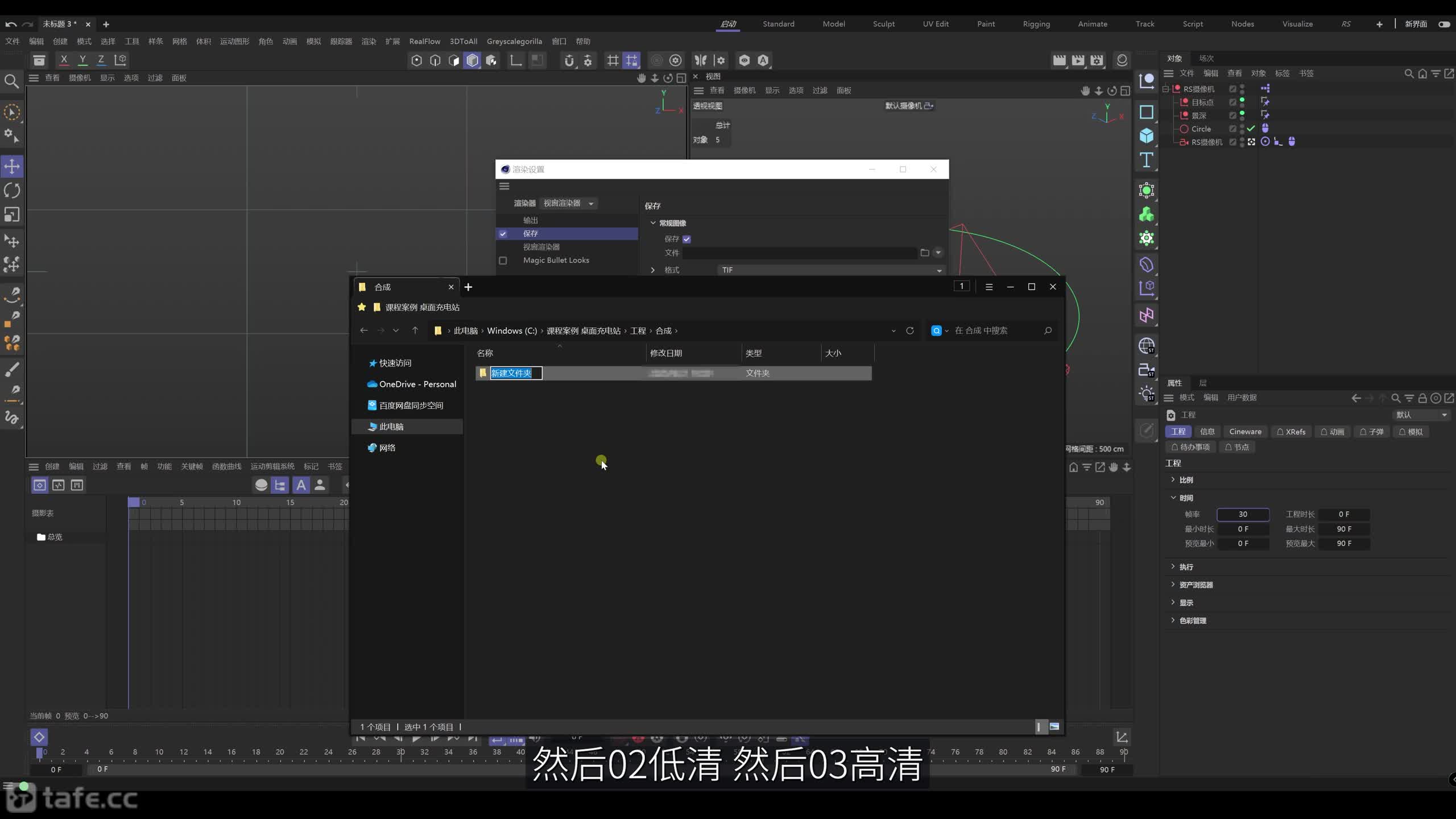
Task: Select the Scale tool in left toolbar
Action: point(12,214)
